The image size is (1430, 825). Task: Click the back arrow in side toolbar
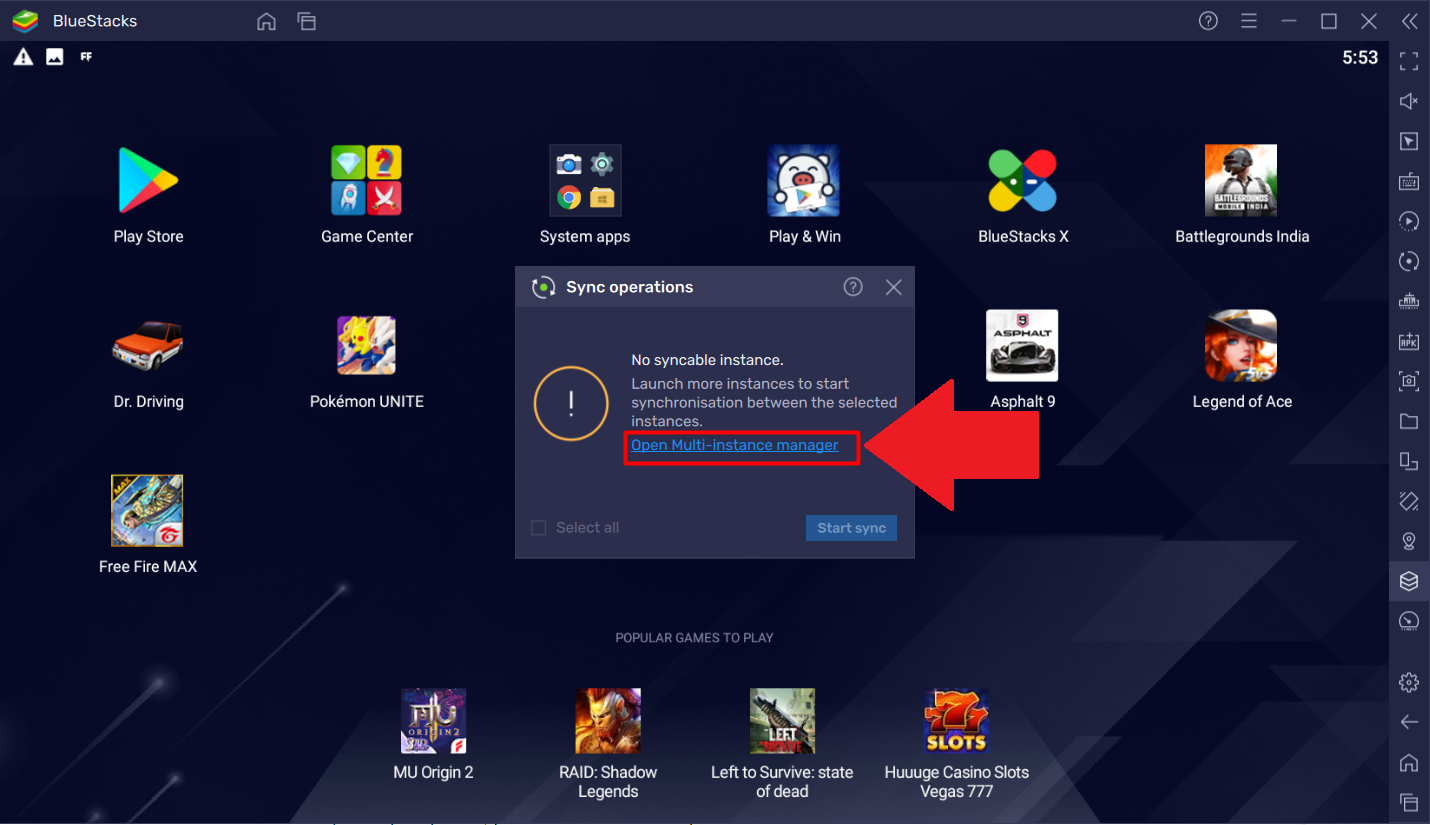click(1409, 722)
